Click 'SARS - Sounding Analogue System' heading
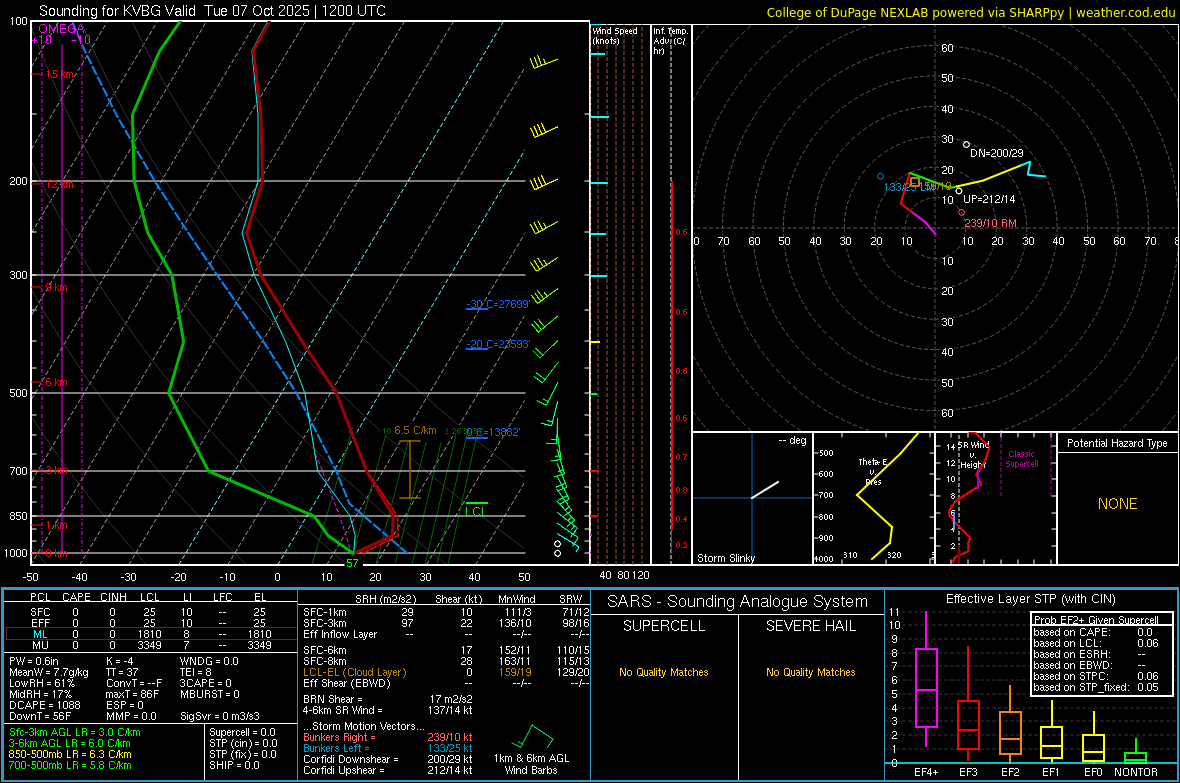The width and height of the screenshot is (1180, 783). (738, 602)
